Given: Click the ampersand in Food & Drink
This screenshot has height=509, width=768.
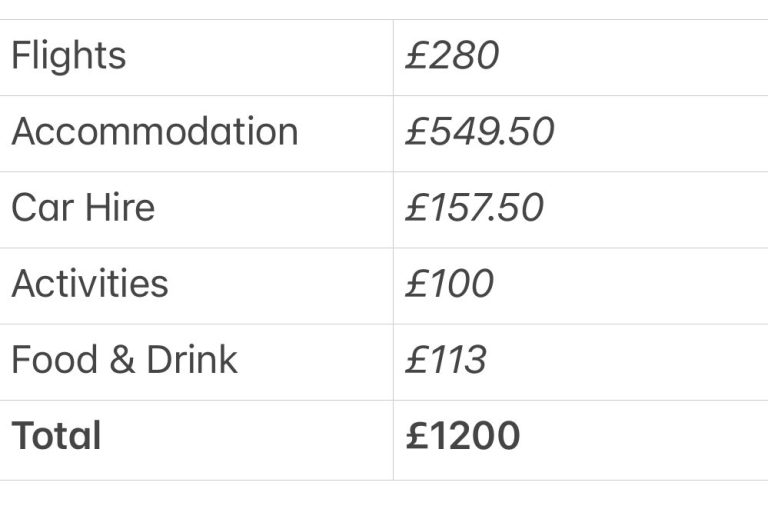Looking at the screenshot, I should pyautogui.click(x=122, y=360).
